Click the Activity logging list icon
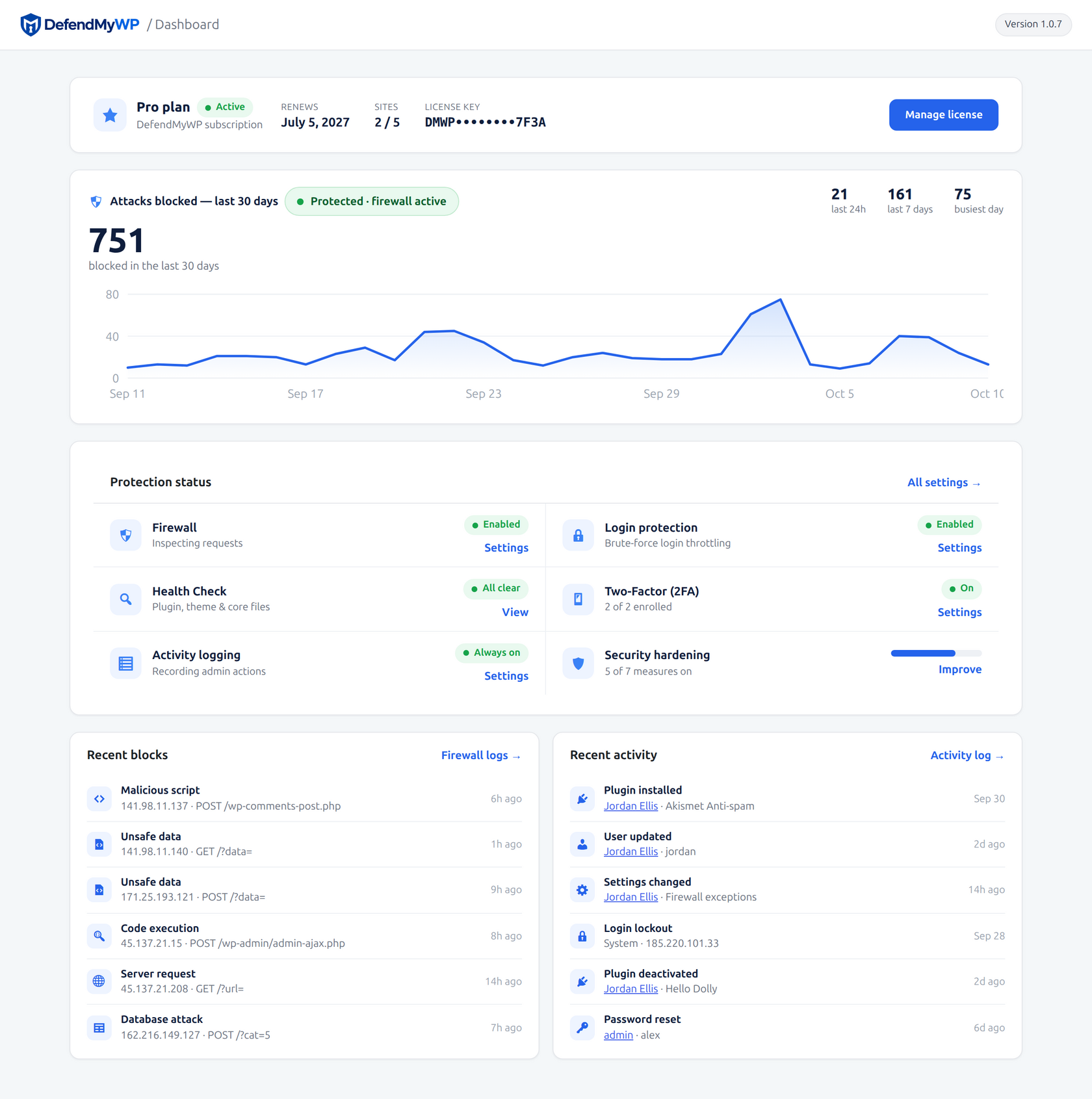The width and height of the screenshot is (1092, 1099). pyautogui.click(x=125, y=663)
